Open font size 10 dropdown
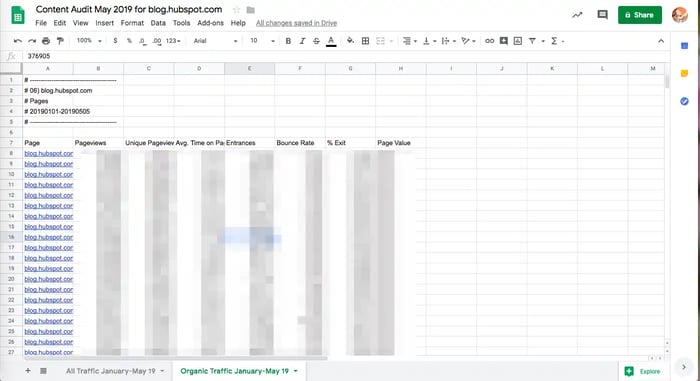 pyautogui.click(x=262, y=41)
